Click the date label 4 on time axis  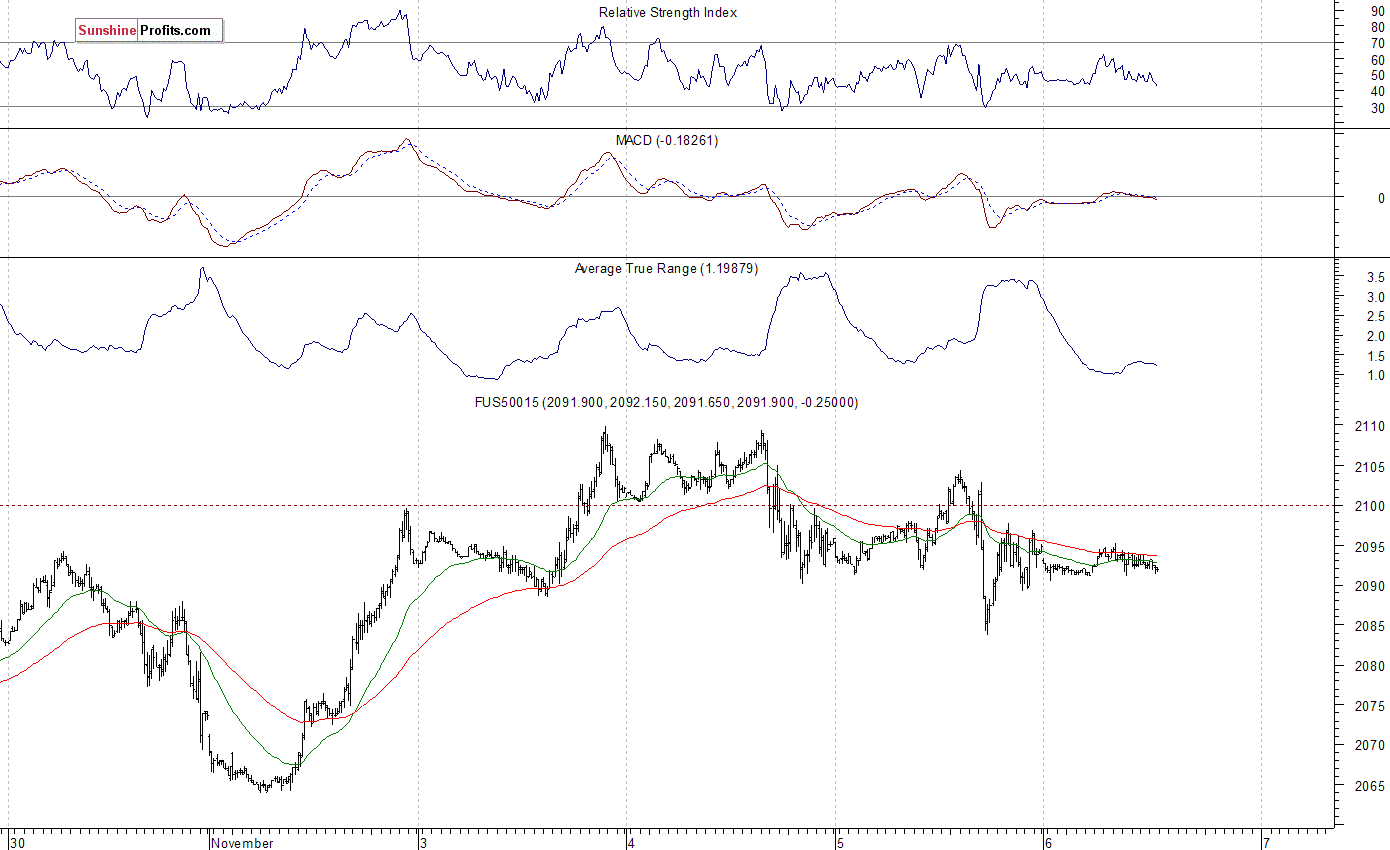pos(632,843)
